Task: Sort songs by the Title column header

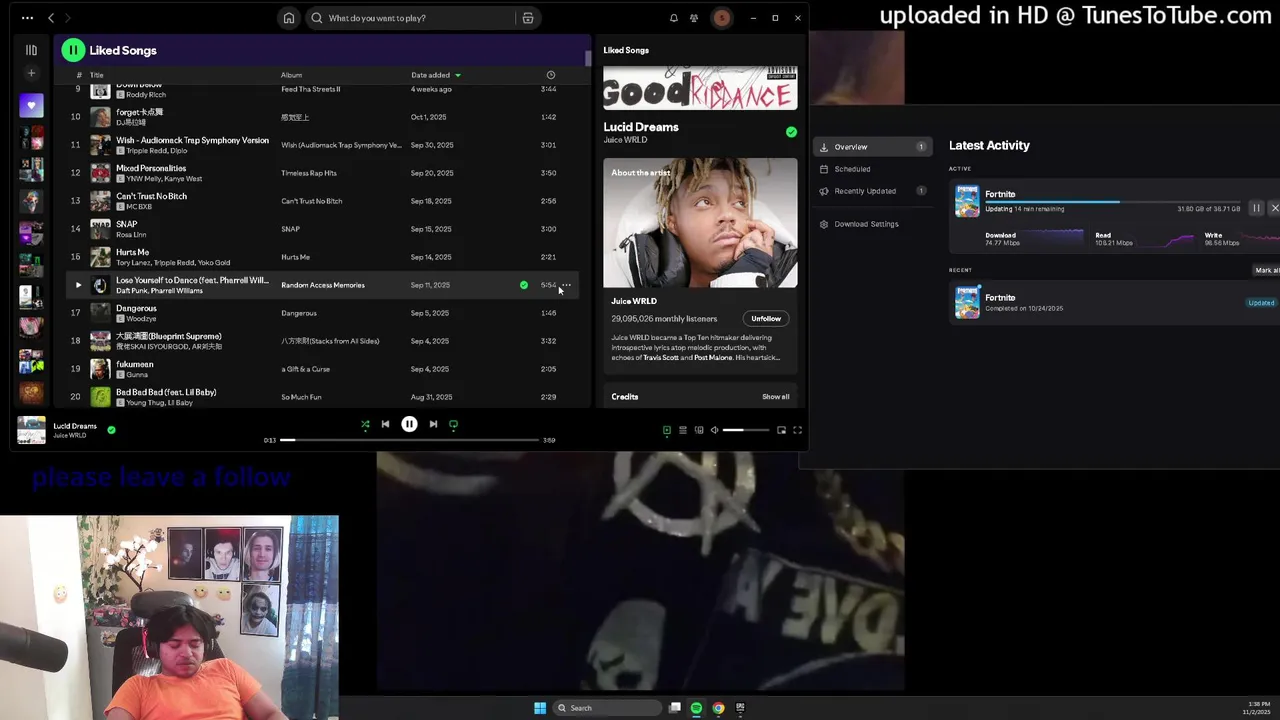Action: coord(97,75)
